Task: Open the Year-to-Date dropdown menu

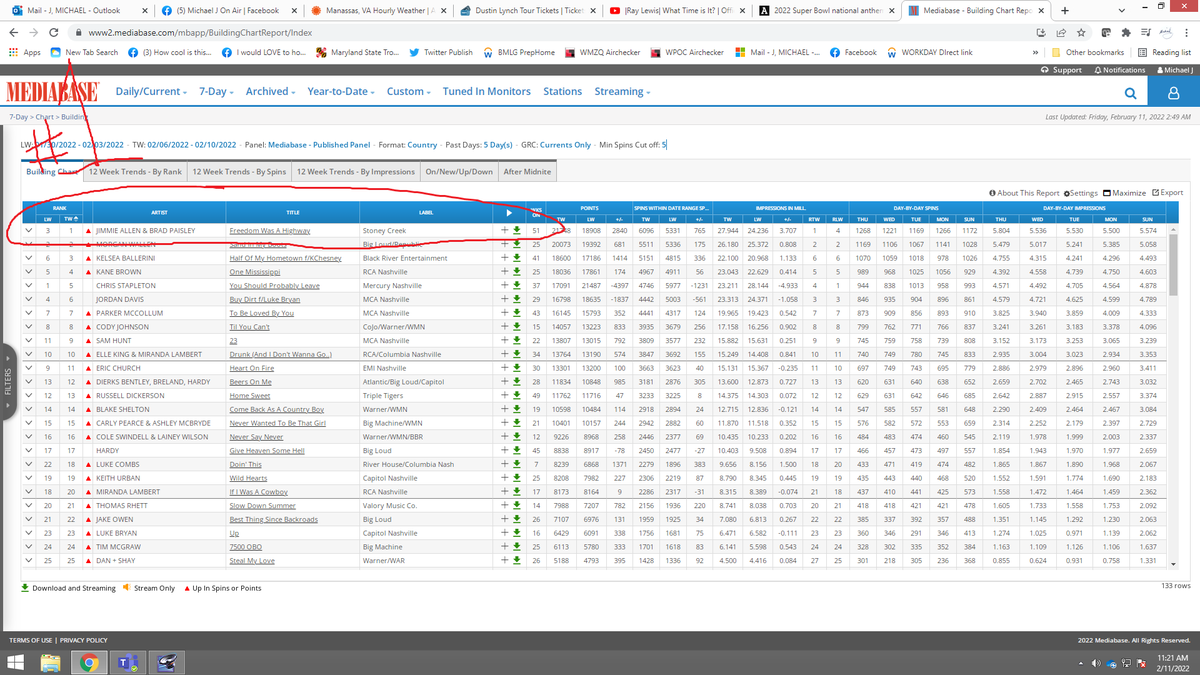Action: click(x=343, y=92)
